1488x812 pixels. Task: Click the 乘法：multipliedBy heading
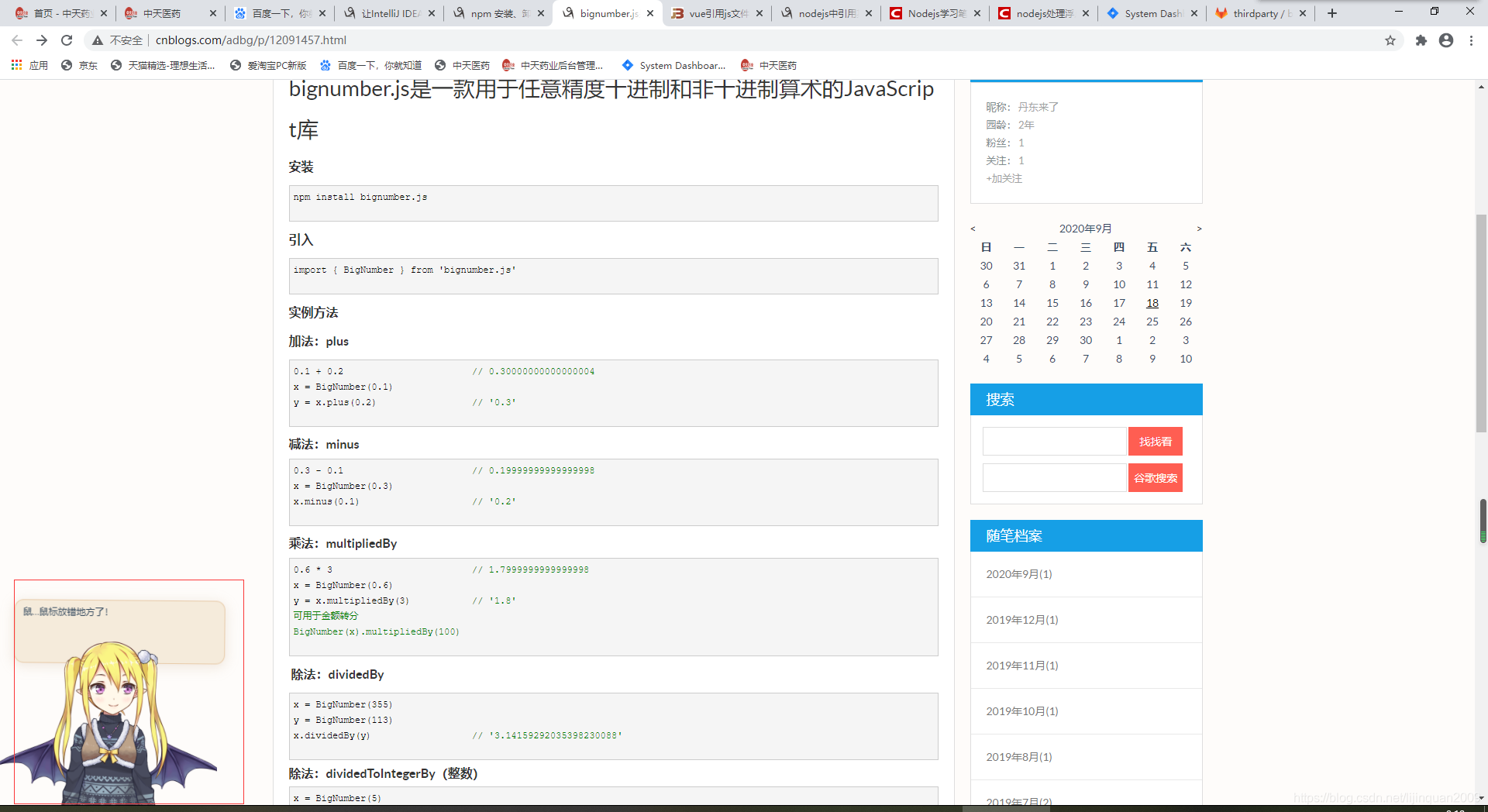tap(343, 544)
